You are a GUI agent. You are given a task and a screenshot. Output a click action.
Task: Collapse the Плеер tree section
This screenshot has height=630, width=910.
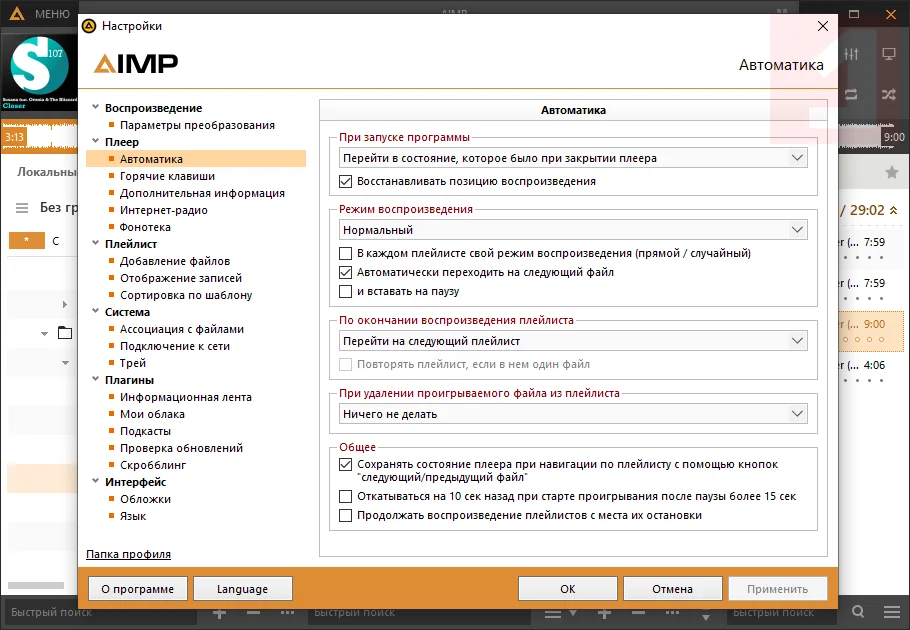tap(95, 141)
